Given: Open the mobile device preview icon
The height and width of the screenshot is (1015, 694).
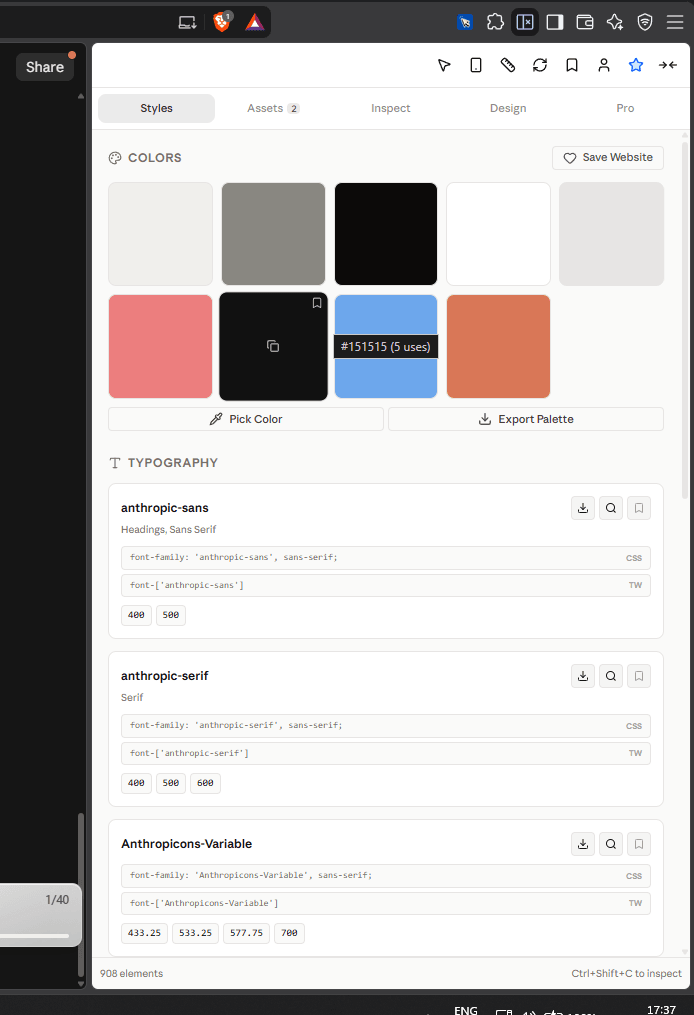Looking at the screenshot, I should click(476, 65).
